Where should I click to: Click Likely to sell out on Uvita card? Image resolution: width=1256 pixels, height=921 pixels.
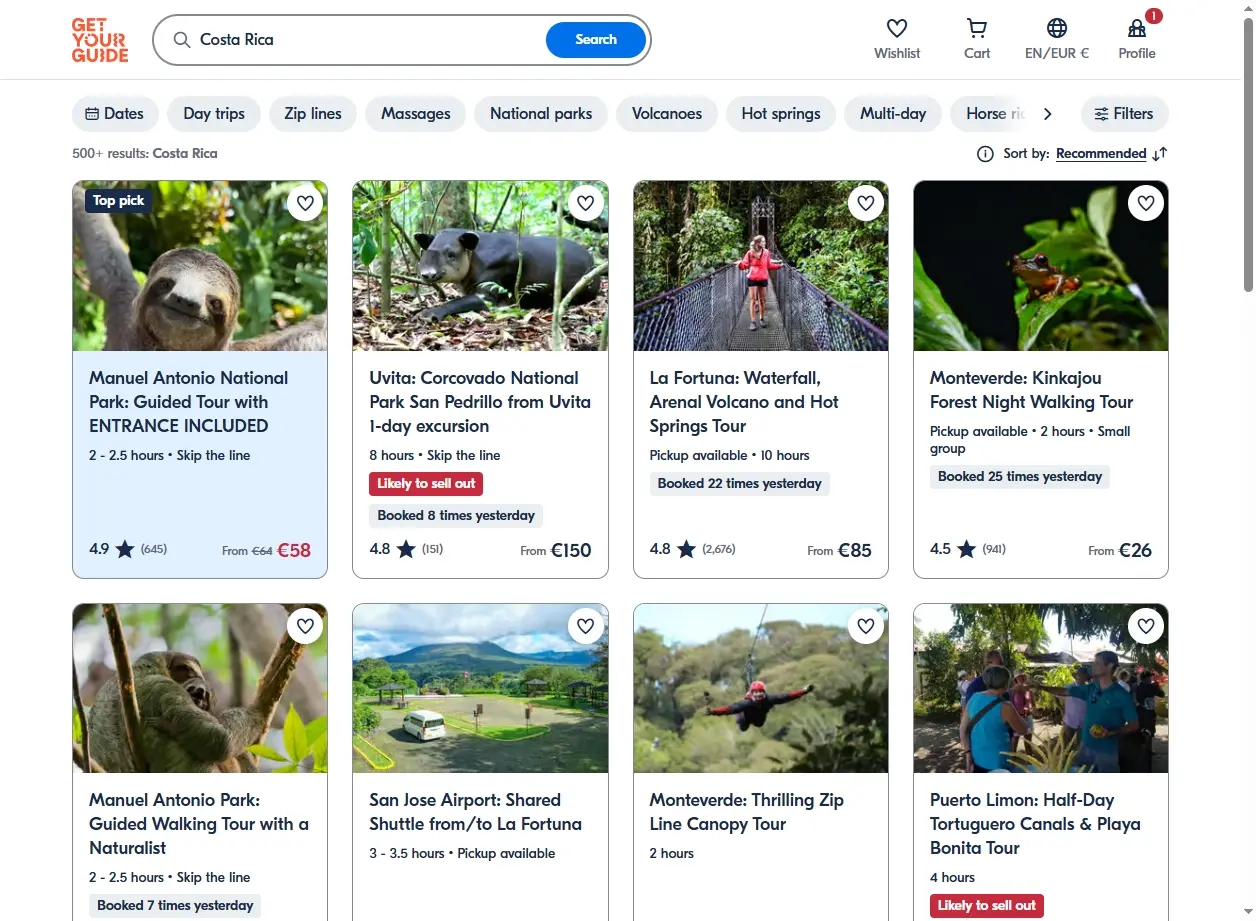coord(426,484)
